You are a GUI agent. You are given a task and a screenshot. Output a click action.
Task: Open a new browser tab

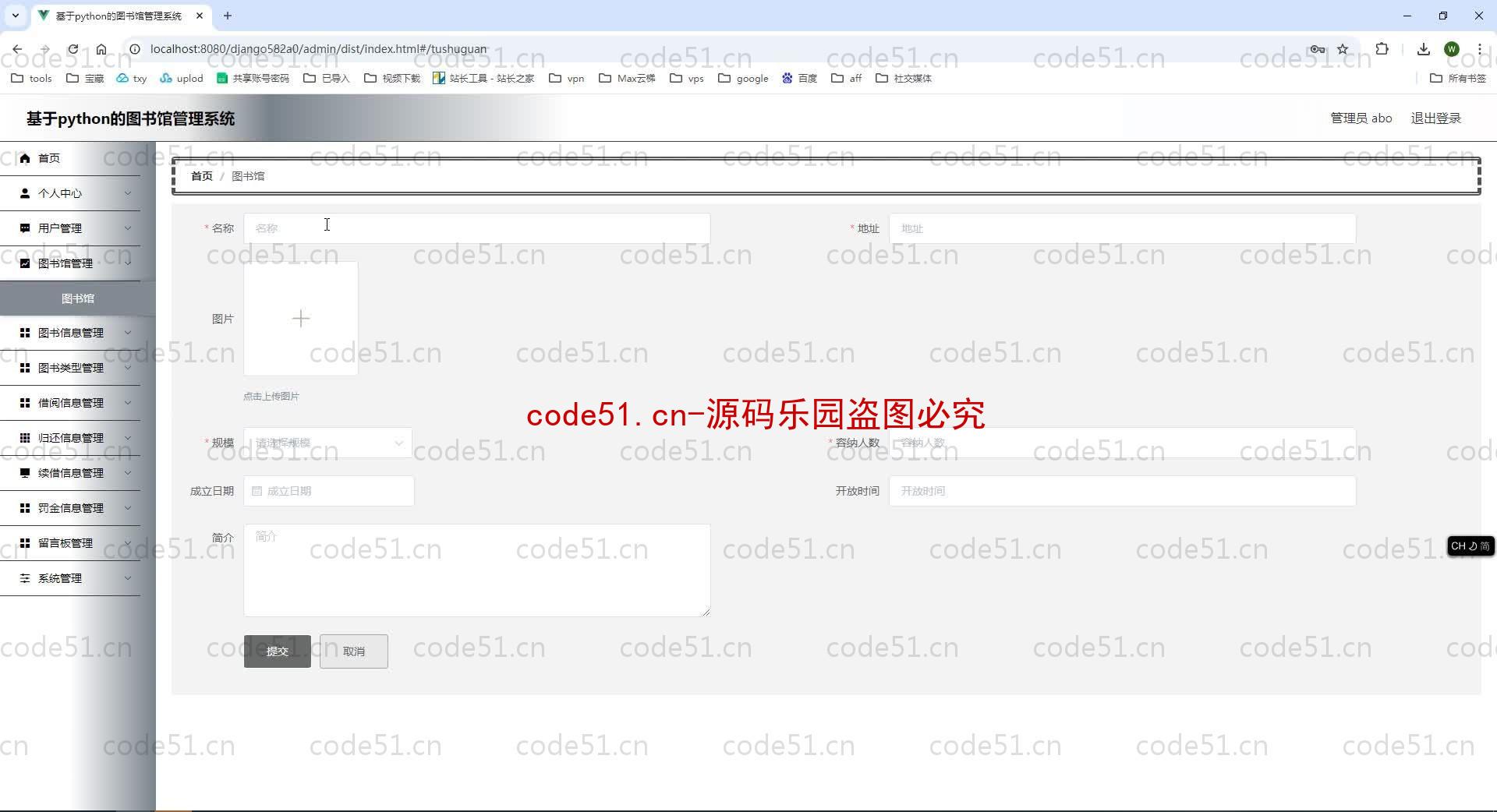pyautogui.click(x=228, y=16)
